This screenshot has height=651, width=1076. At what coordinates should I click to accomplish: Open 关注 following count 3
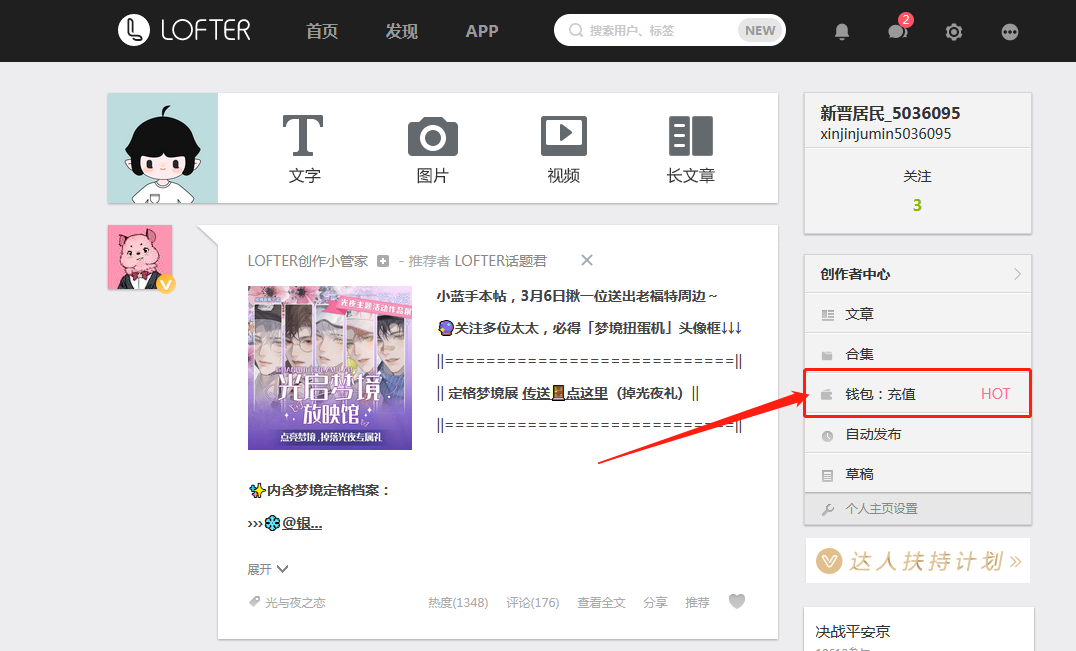pos(917,191)
